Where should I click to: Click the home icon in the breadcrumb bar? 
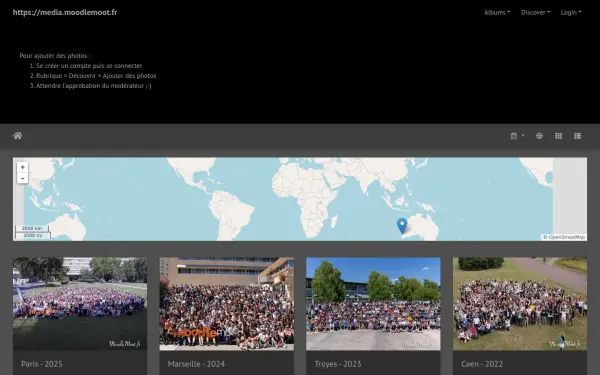(x=18, y=136)
